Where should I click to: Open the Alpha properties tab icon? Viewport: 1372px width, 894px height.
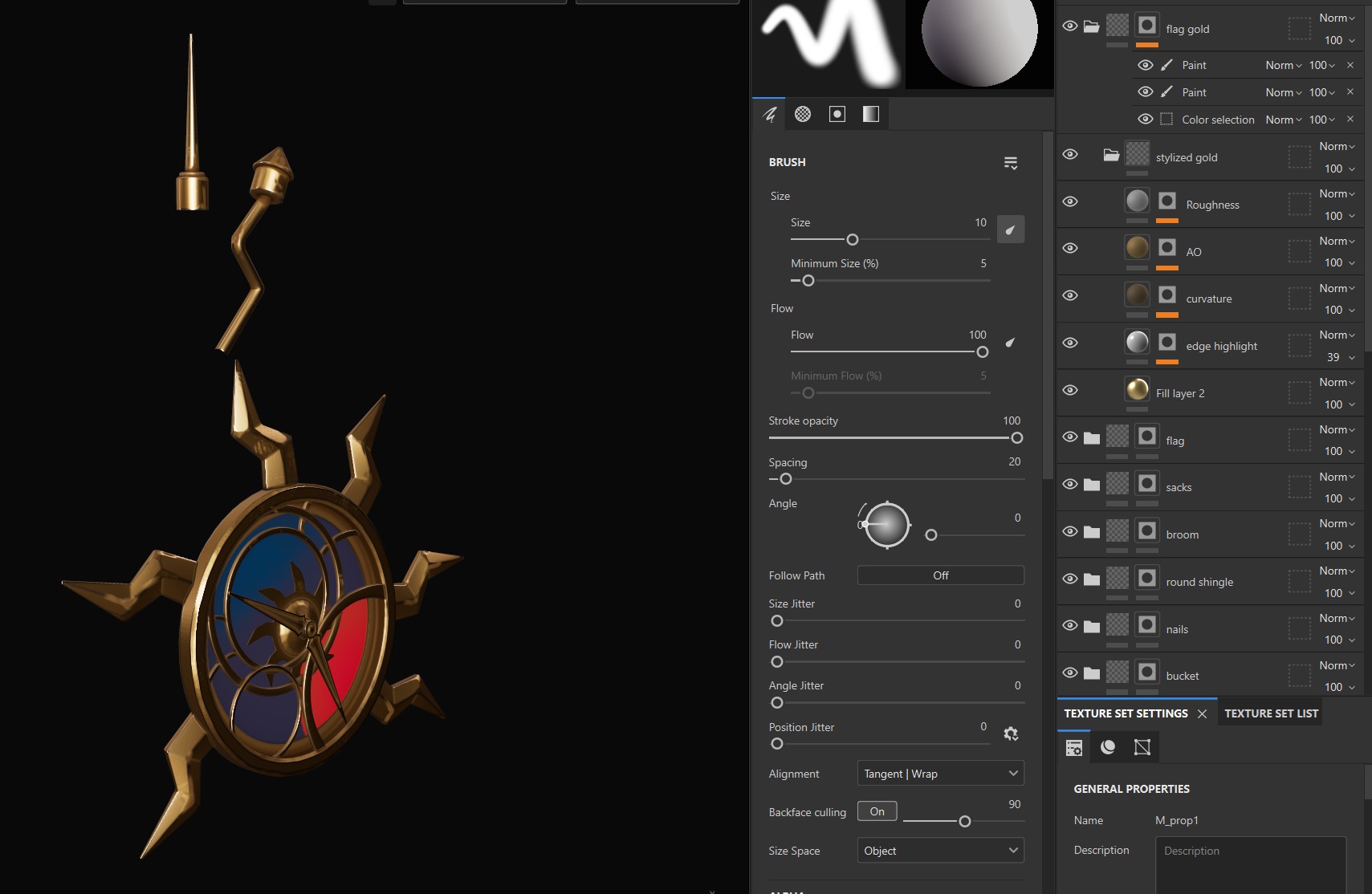803,114
